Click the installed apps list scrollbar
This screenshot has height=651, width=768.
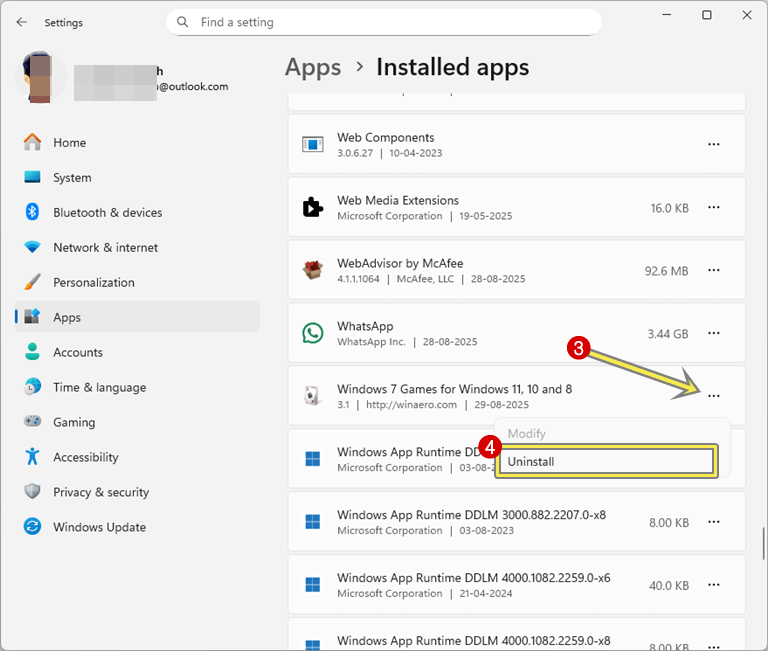click(763, 543)
